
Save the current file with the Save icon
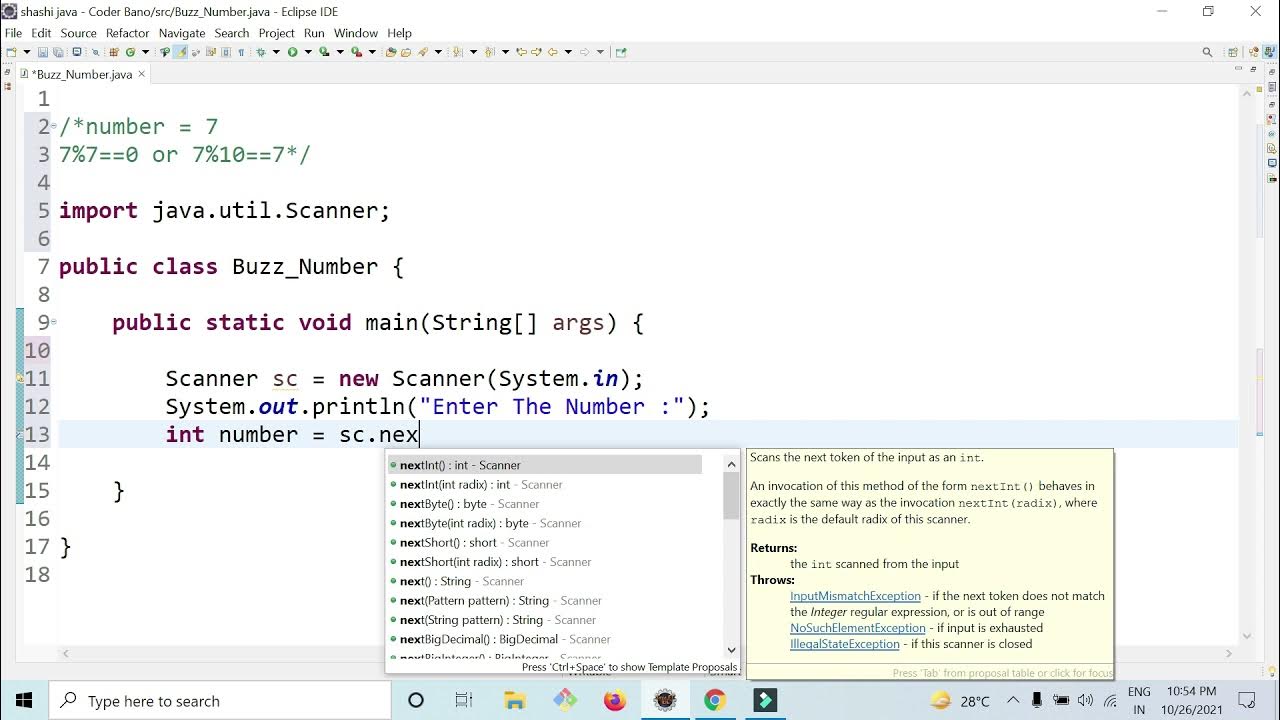(43, 52)
